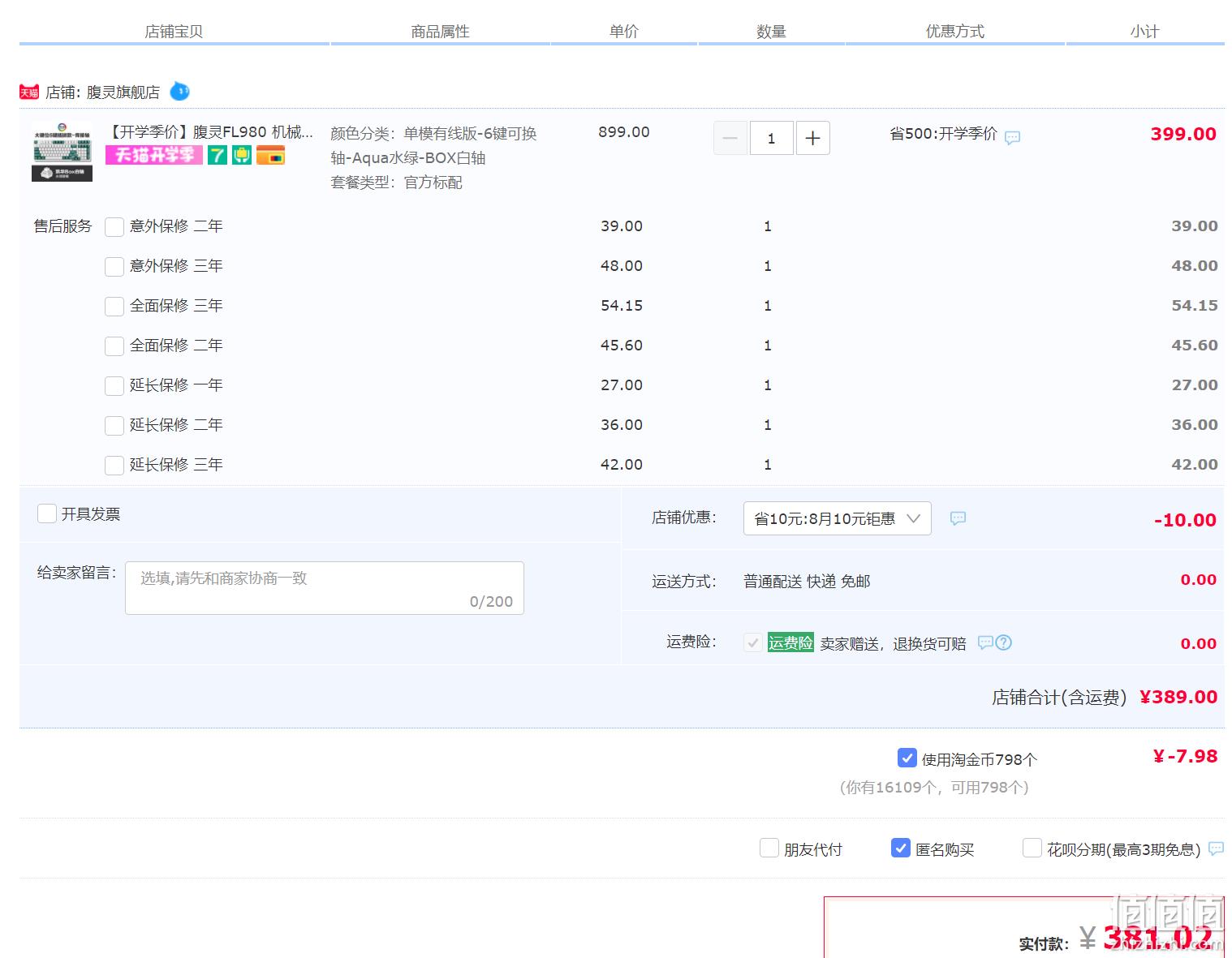Image resolution: width=1232 pixels, height=958 pixels.
Task: Tick the 开具发票 invoice checkbox
Action: tap(47, 513)
